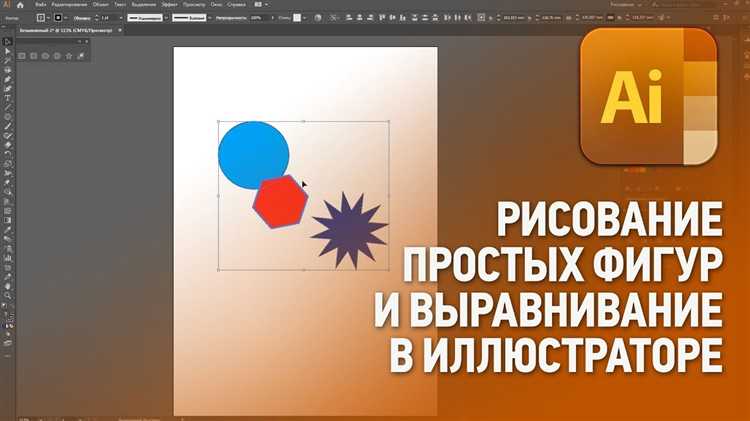750x421 pixels.
Task: Click the X position value field
Action: point(514,18)
